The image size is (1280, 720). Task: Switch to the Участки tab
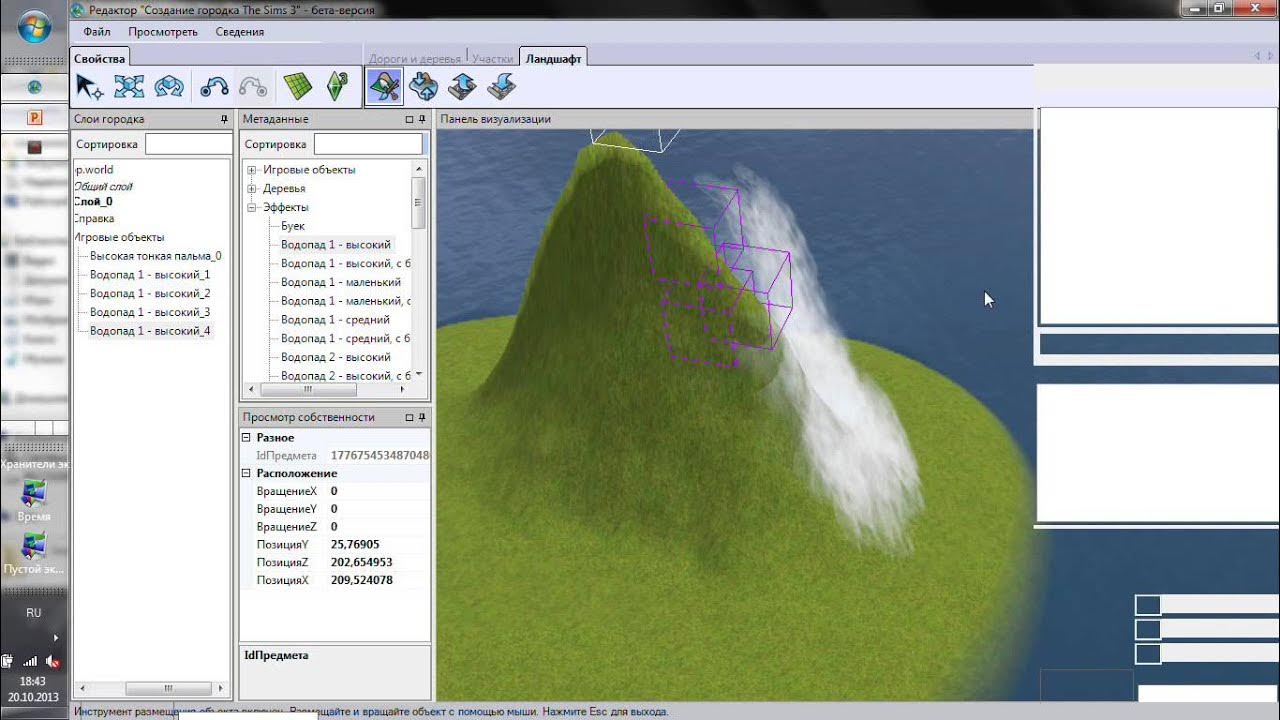click(493, 59)
